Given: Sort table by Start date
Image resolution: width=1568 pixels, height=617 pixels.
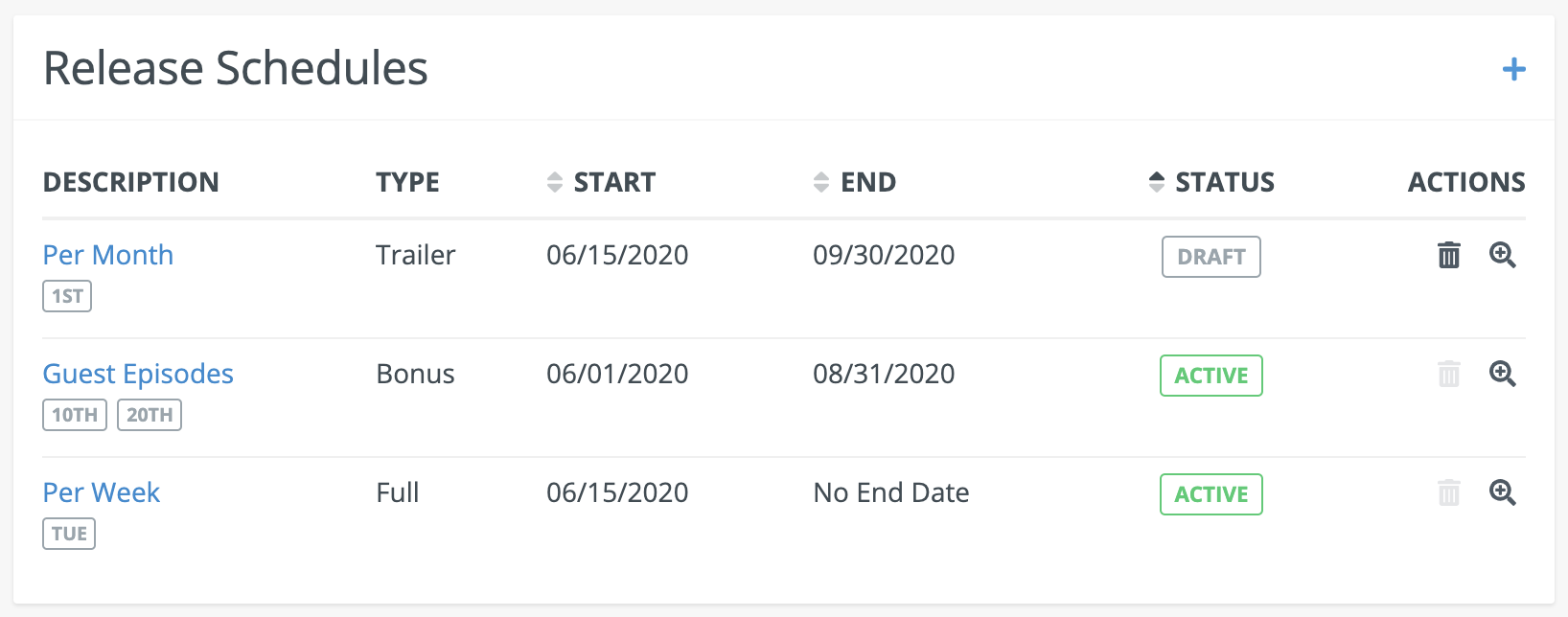Looking at the screenshot, I should coord(601,182).
